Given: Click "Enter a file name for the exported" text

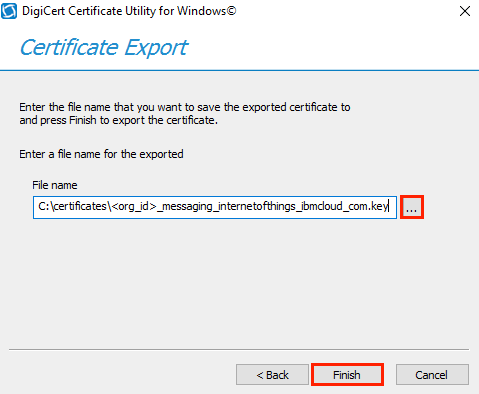Looking at the screenshot, I should pos(101,154).
